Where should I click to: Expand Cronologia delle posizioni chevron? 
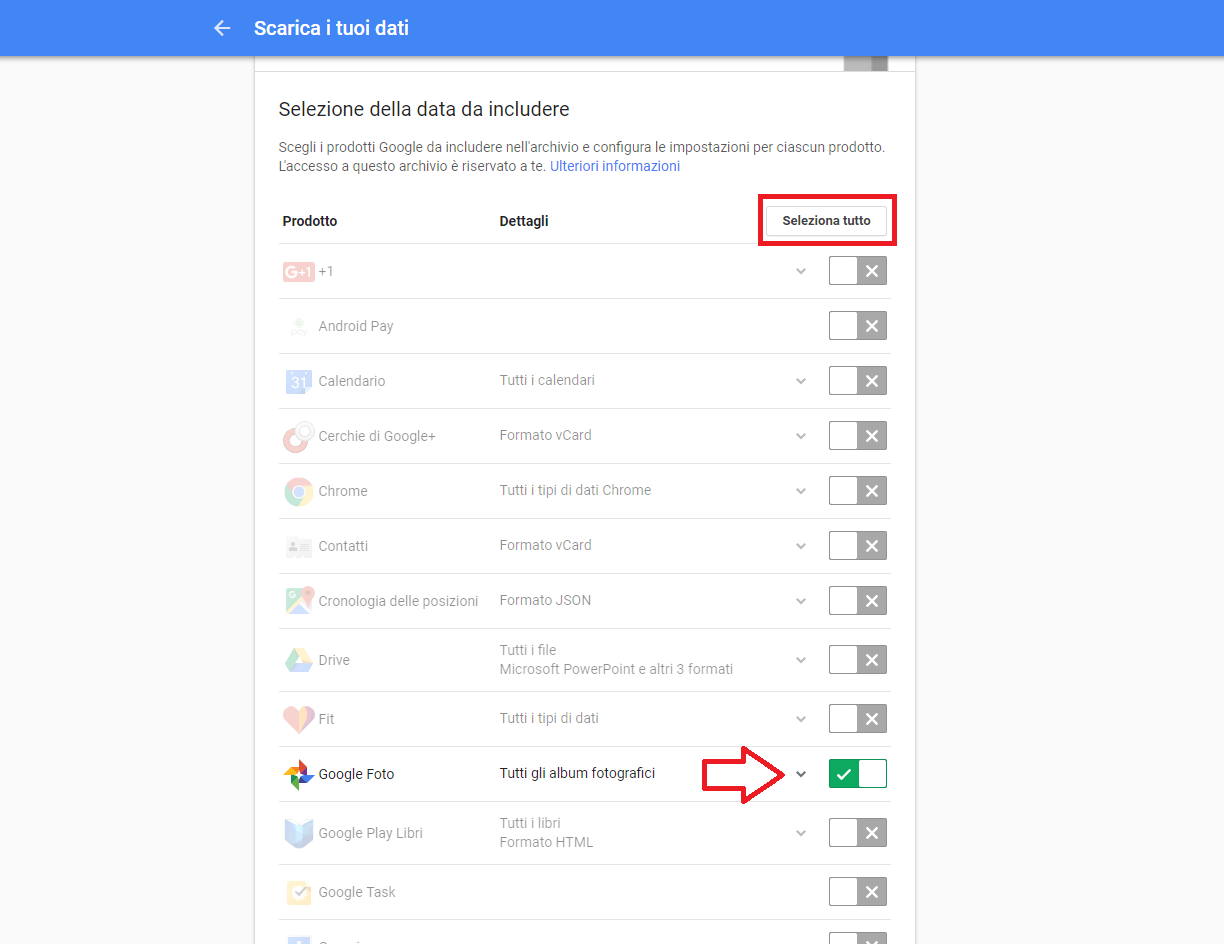click(x=801, y=601)
